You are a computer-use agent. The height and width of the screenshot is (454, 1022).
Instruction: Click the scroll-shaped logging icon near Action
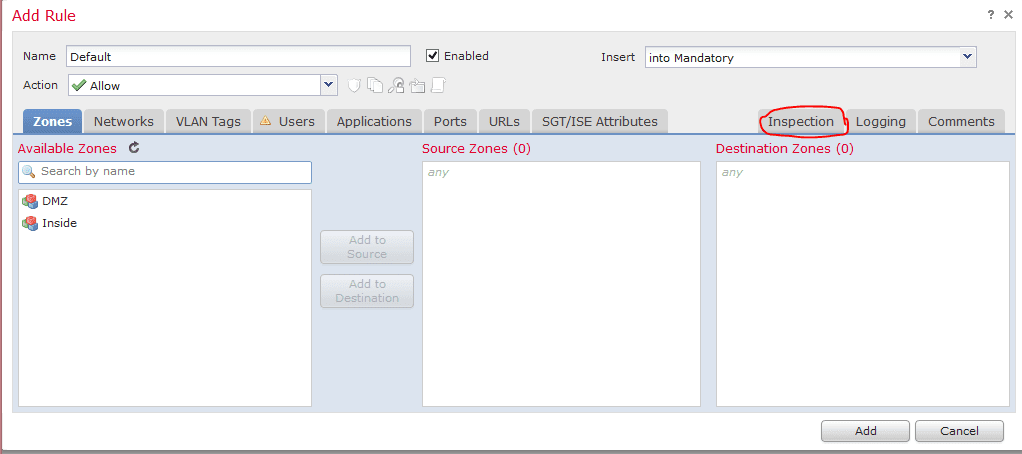click(438, 85)
